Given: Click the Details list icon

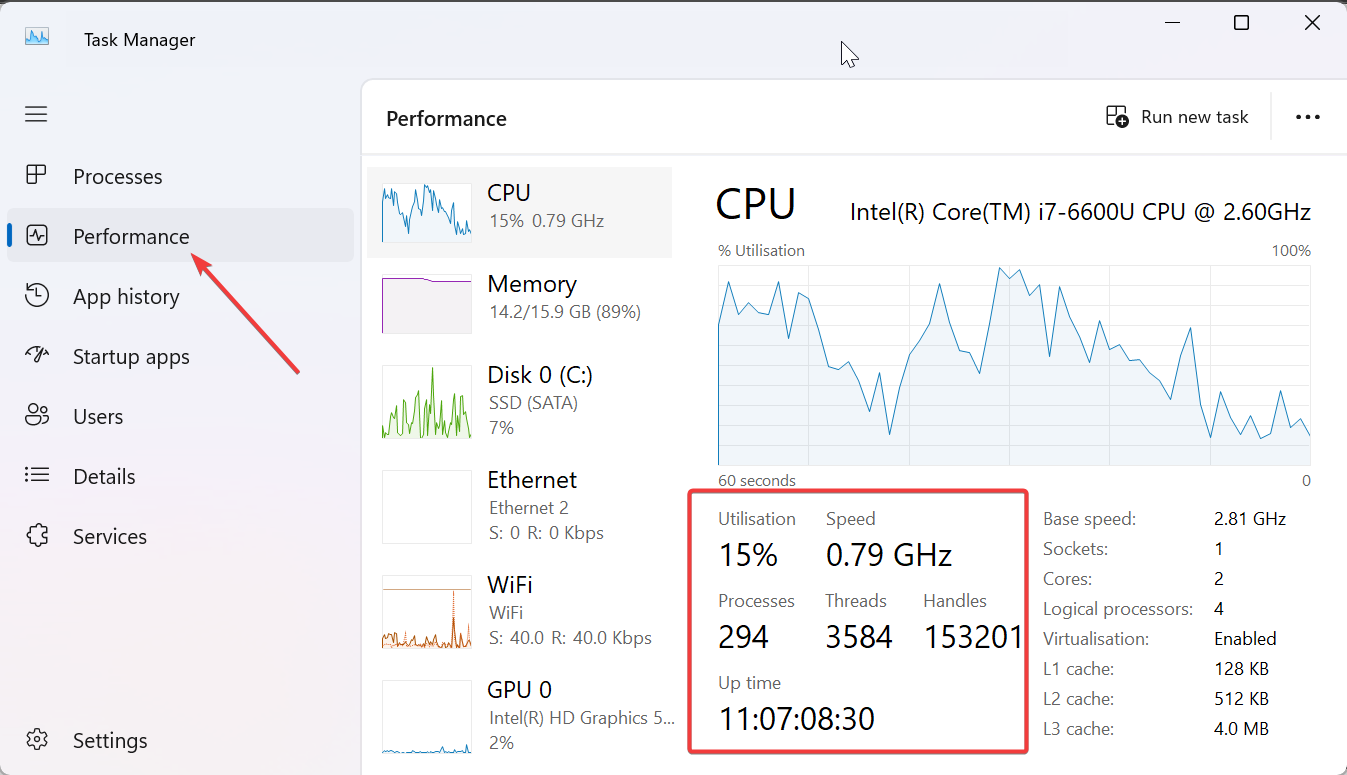Looking at the screenshot, I should (x=36, y=476).
